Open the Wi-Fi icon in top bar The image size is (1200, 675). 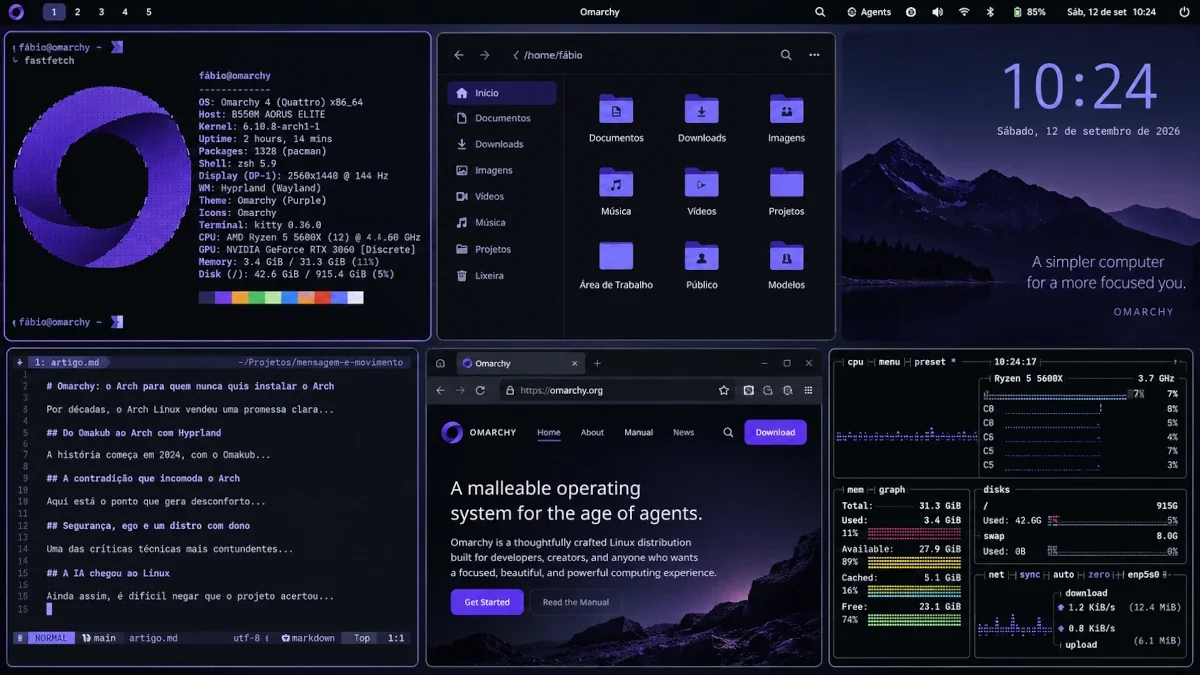(964, 12)
